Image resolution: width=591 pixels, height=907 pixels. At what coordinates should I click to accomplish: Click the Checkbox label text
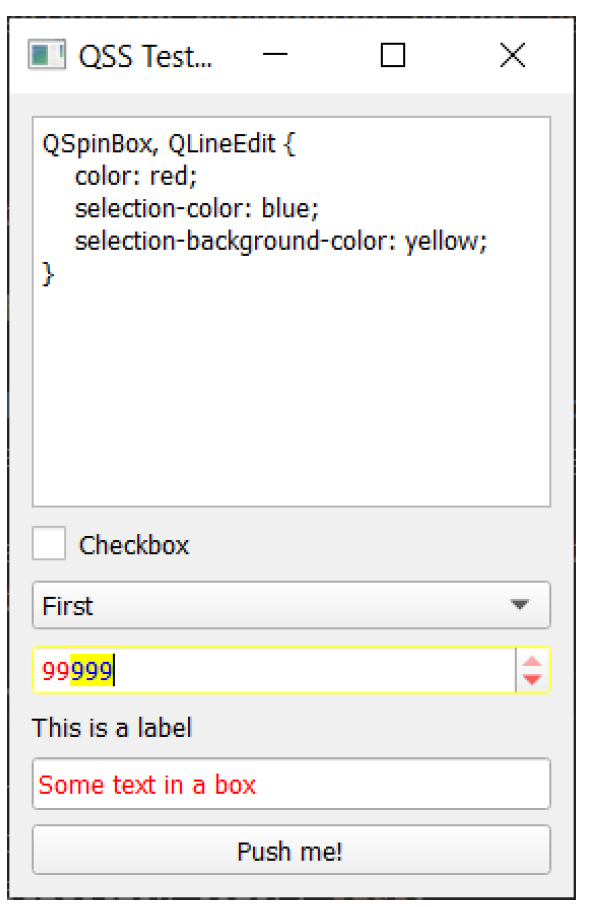[x=134, y=545]
